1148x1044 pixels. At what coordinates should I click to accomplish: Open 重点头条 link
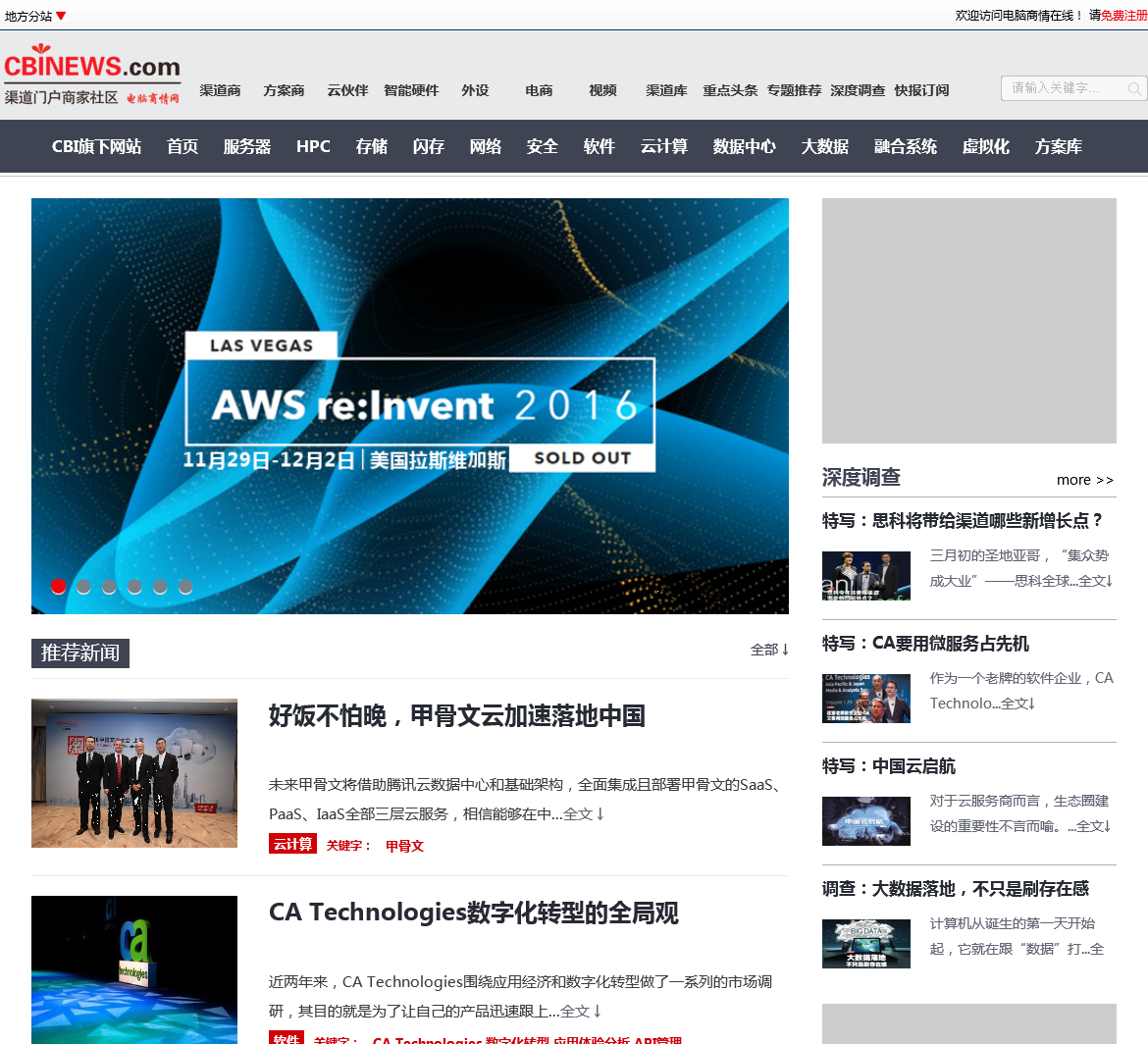coord(730,90)
